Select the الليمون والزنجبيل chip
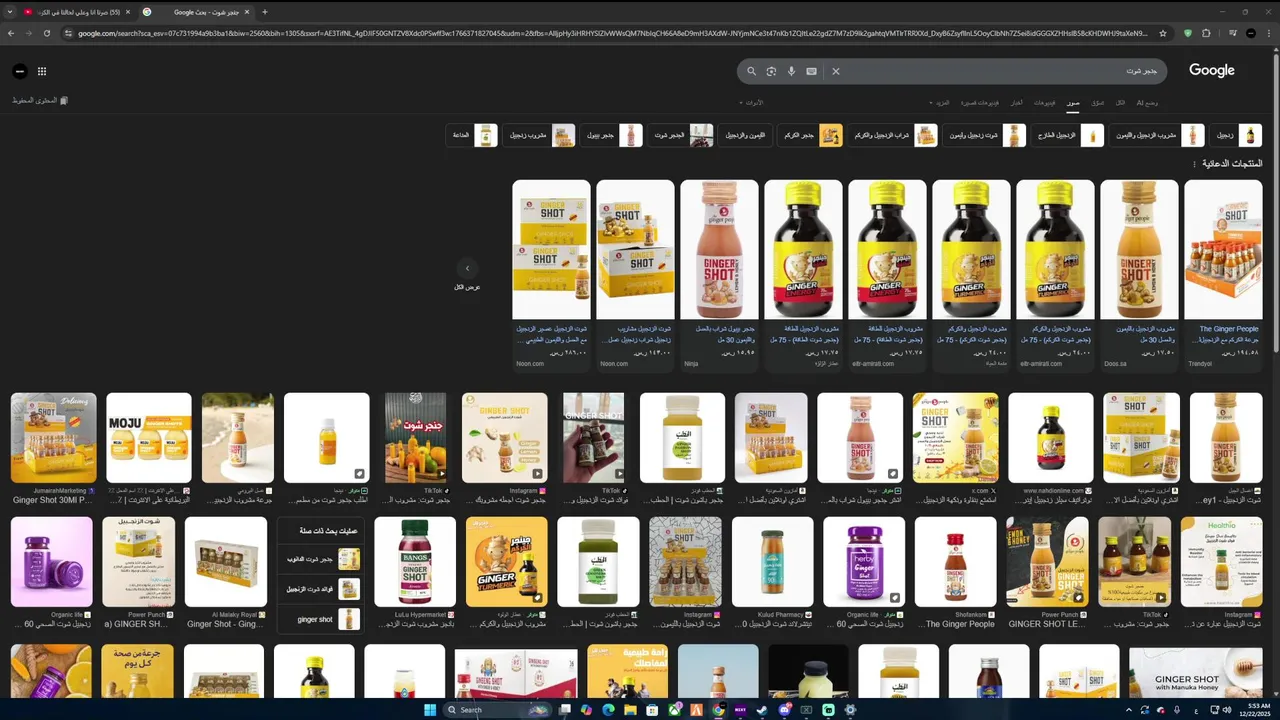The height and width of the screenshot is (720, 1280). coord(743,135)
